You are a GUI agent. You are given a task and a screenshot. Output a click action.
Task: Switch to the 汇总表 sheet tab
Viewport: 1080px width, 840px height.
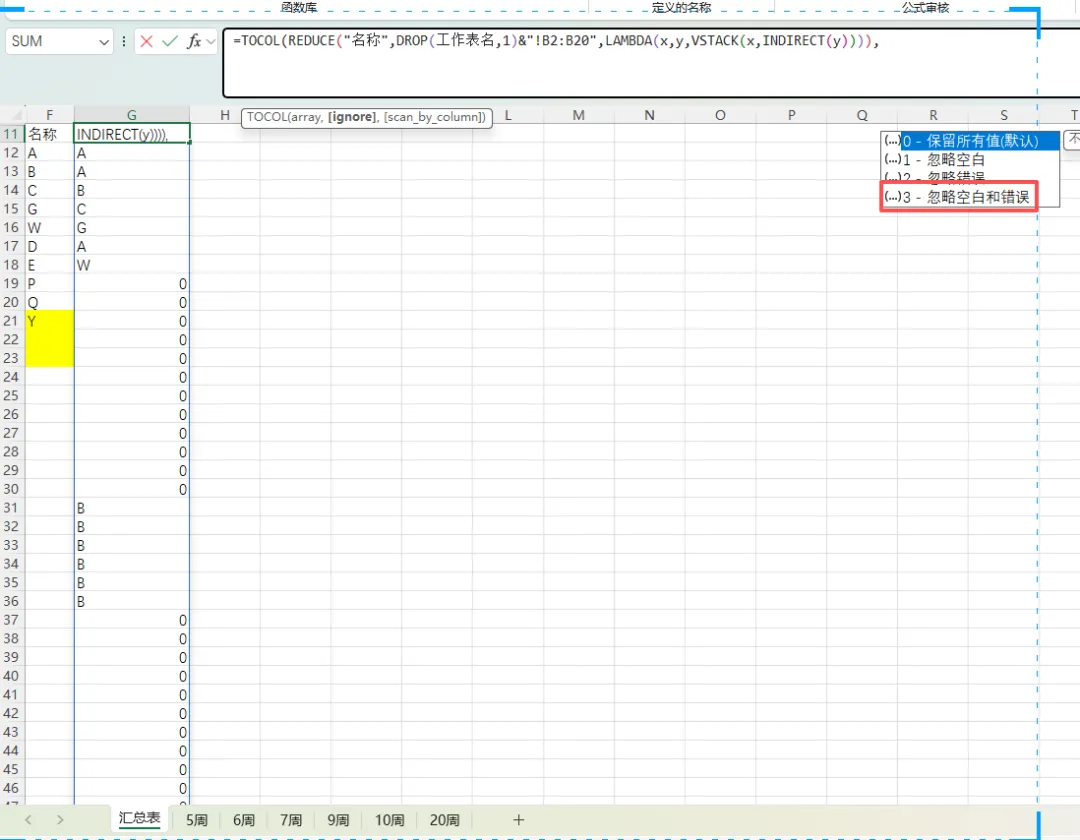tap(139, 819)
